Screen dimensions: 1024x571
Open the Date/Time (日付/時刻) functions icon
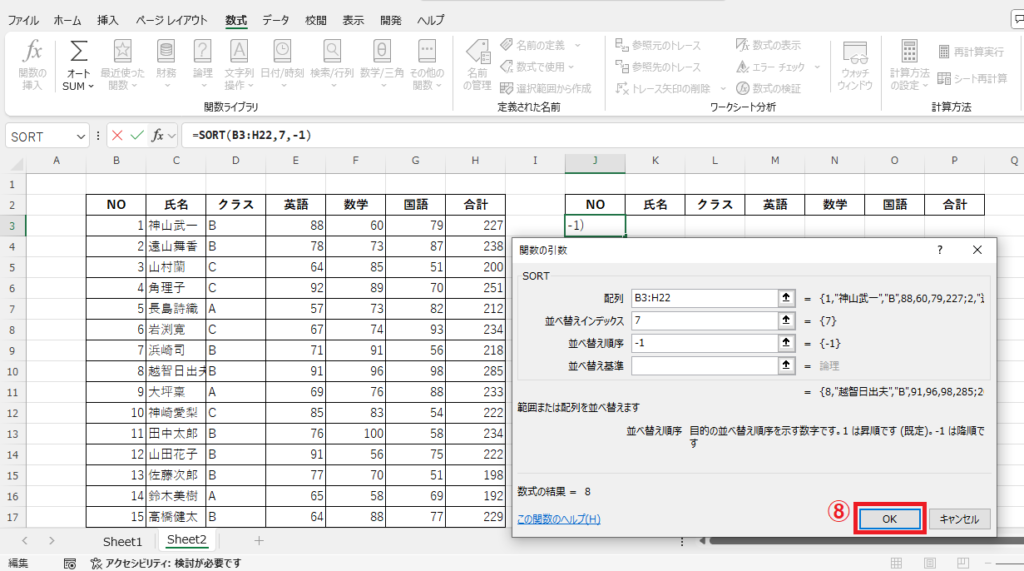pyautogui.click(x=282, y=52)
